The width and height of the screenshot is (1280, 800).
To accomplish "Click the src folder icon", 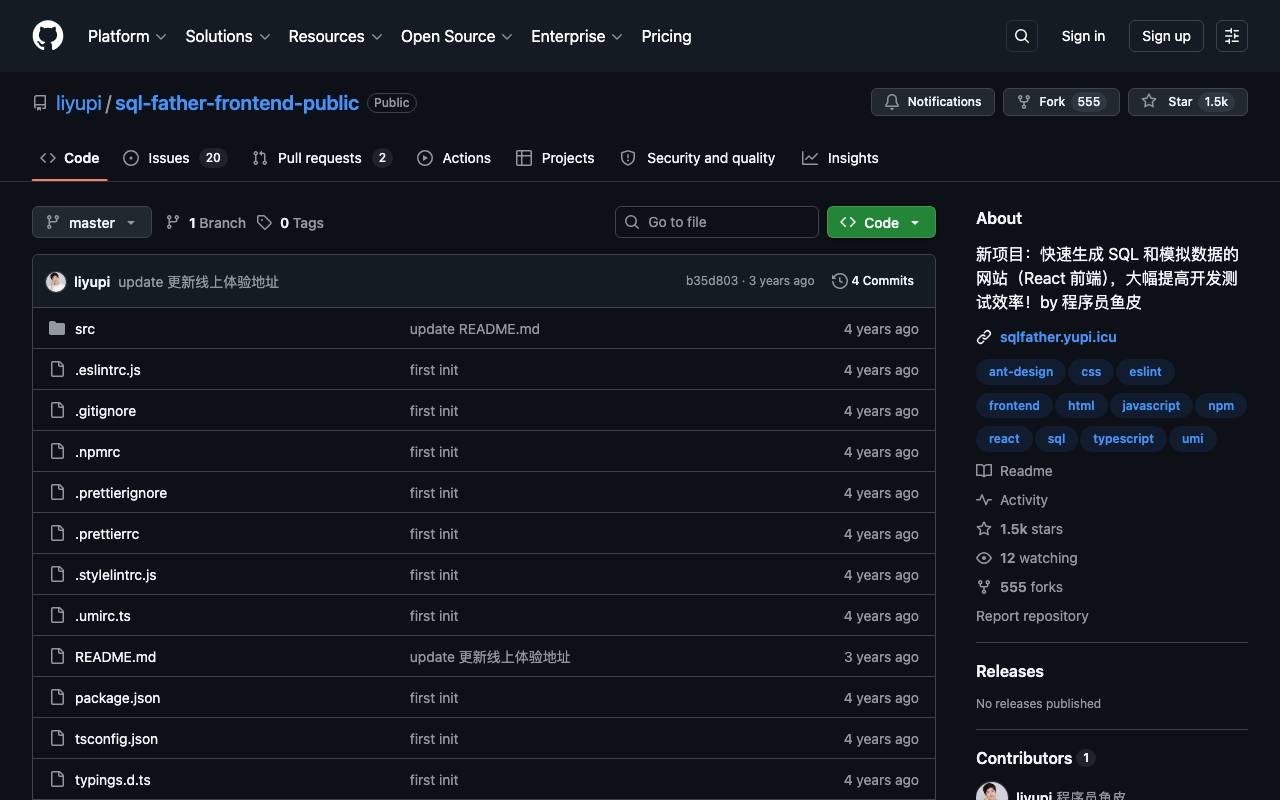I will coord(57,329).
